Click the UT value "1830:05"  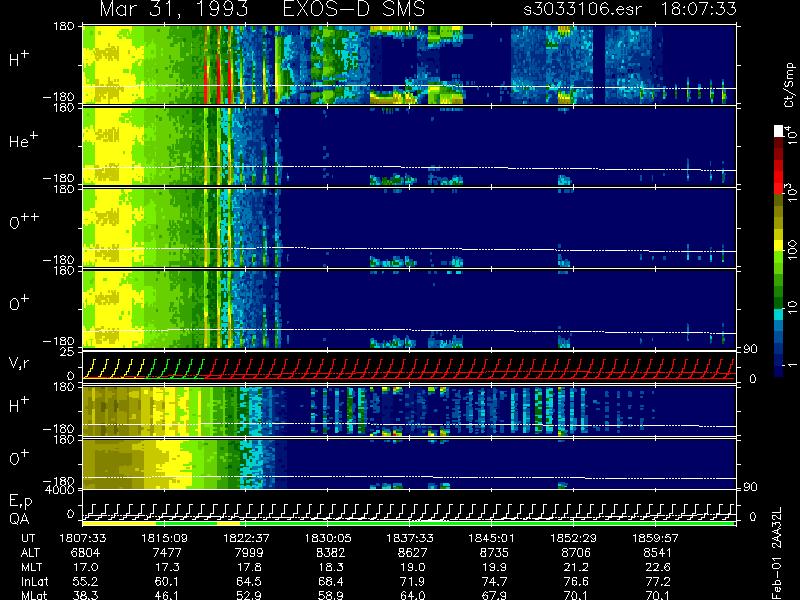[x=328, y=538]
